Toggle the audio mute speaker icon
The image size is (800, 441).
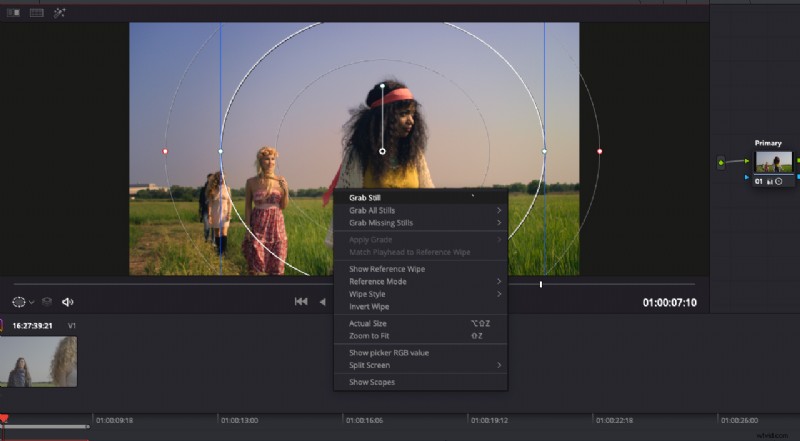67,302
